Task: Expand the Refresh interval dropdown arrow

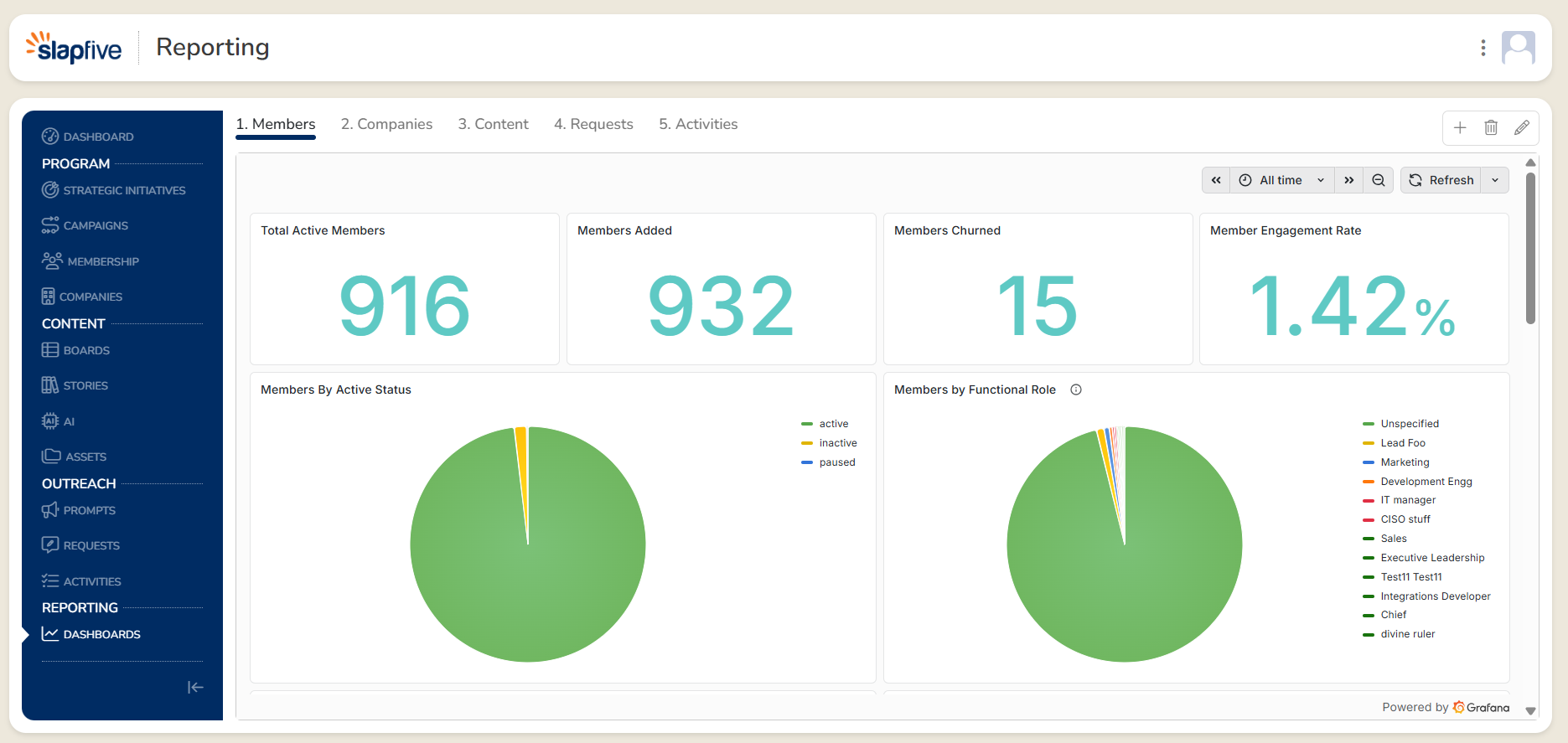Action: 1495,180
